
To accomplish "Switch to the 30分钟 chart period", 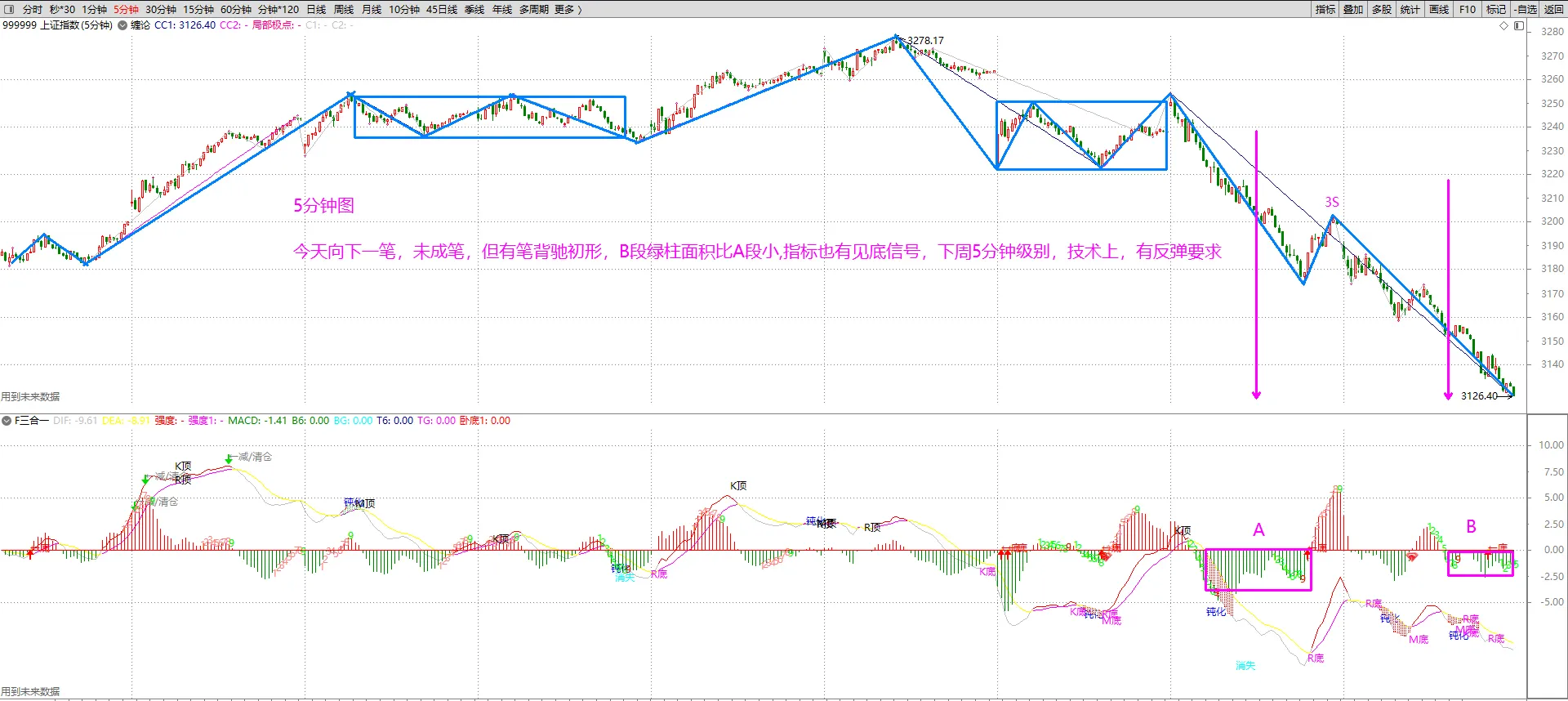I will tap(161, 9).
